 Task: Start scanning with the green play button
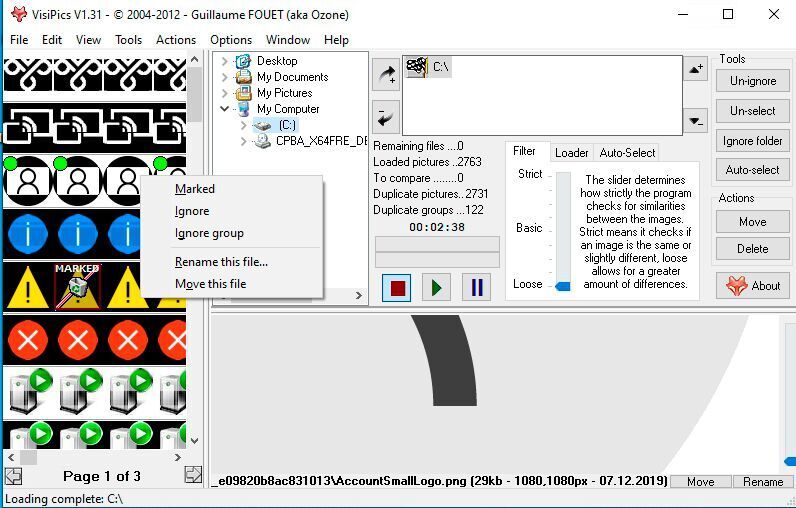(436, 288)
